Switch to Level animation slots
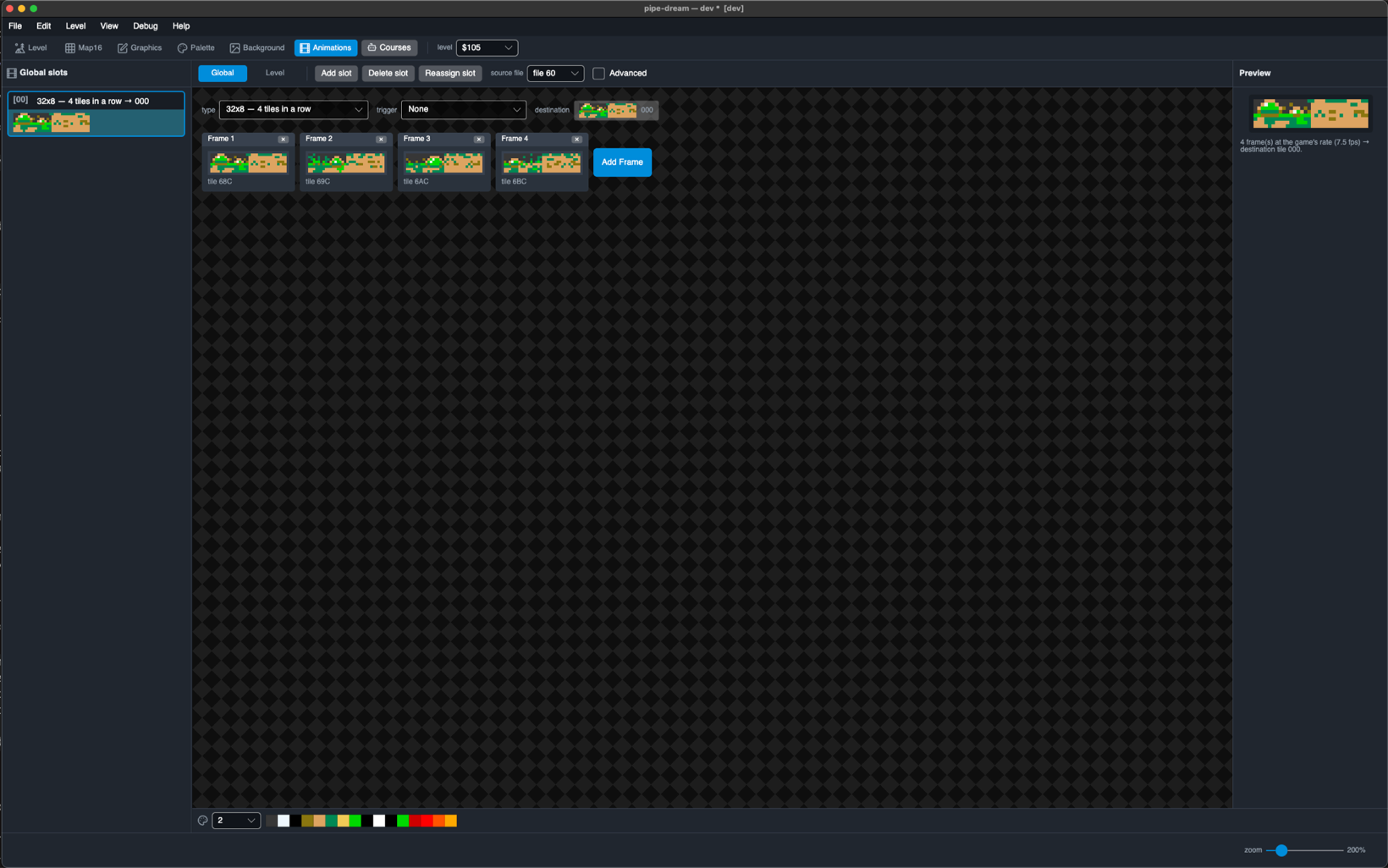This screenshot has width=1388, height=868. coord(275,73)
